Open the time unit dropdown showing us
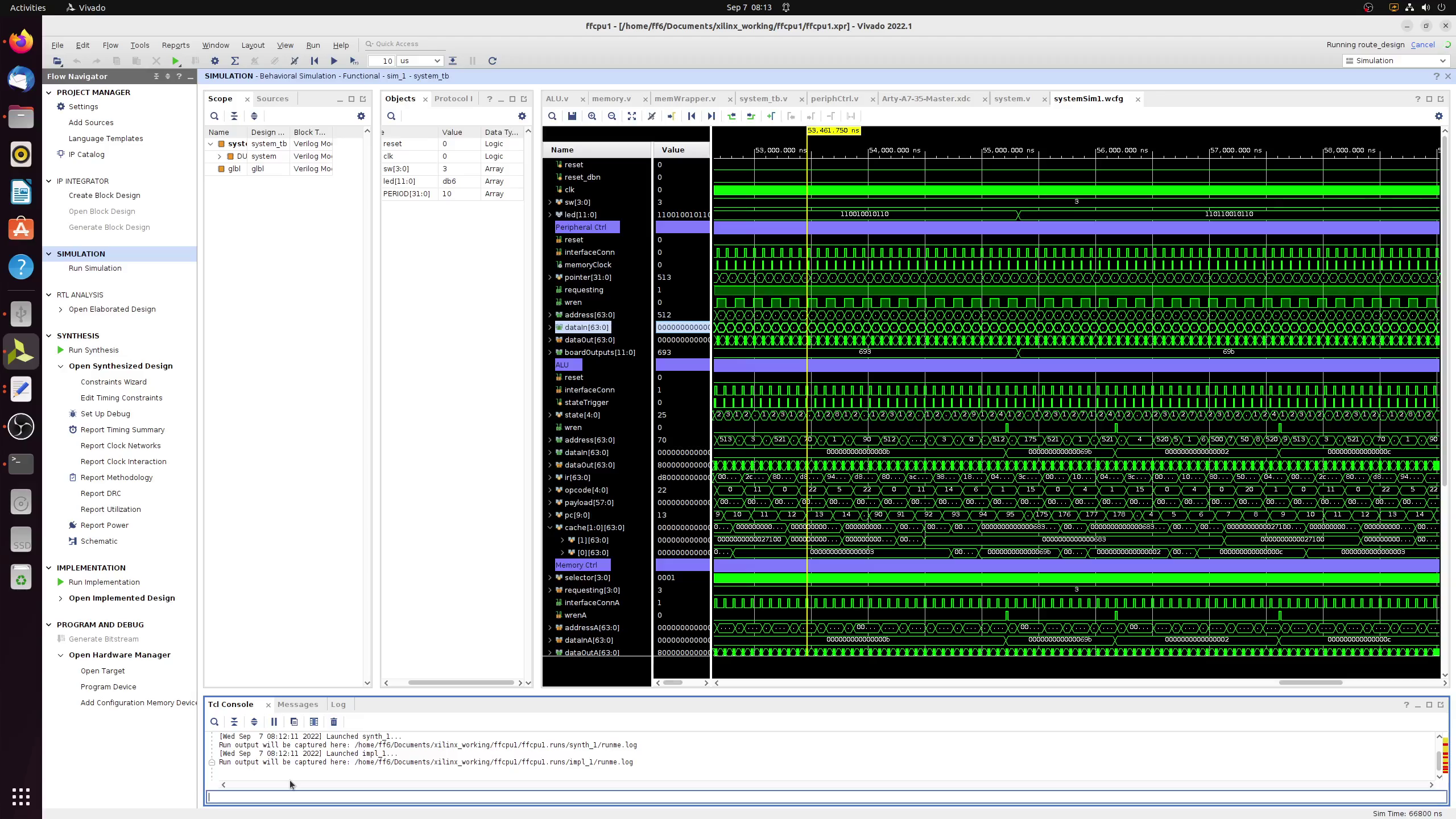1456x819 pixels. tap(420, 61)
